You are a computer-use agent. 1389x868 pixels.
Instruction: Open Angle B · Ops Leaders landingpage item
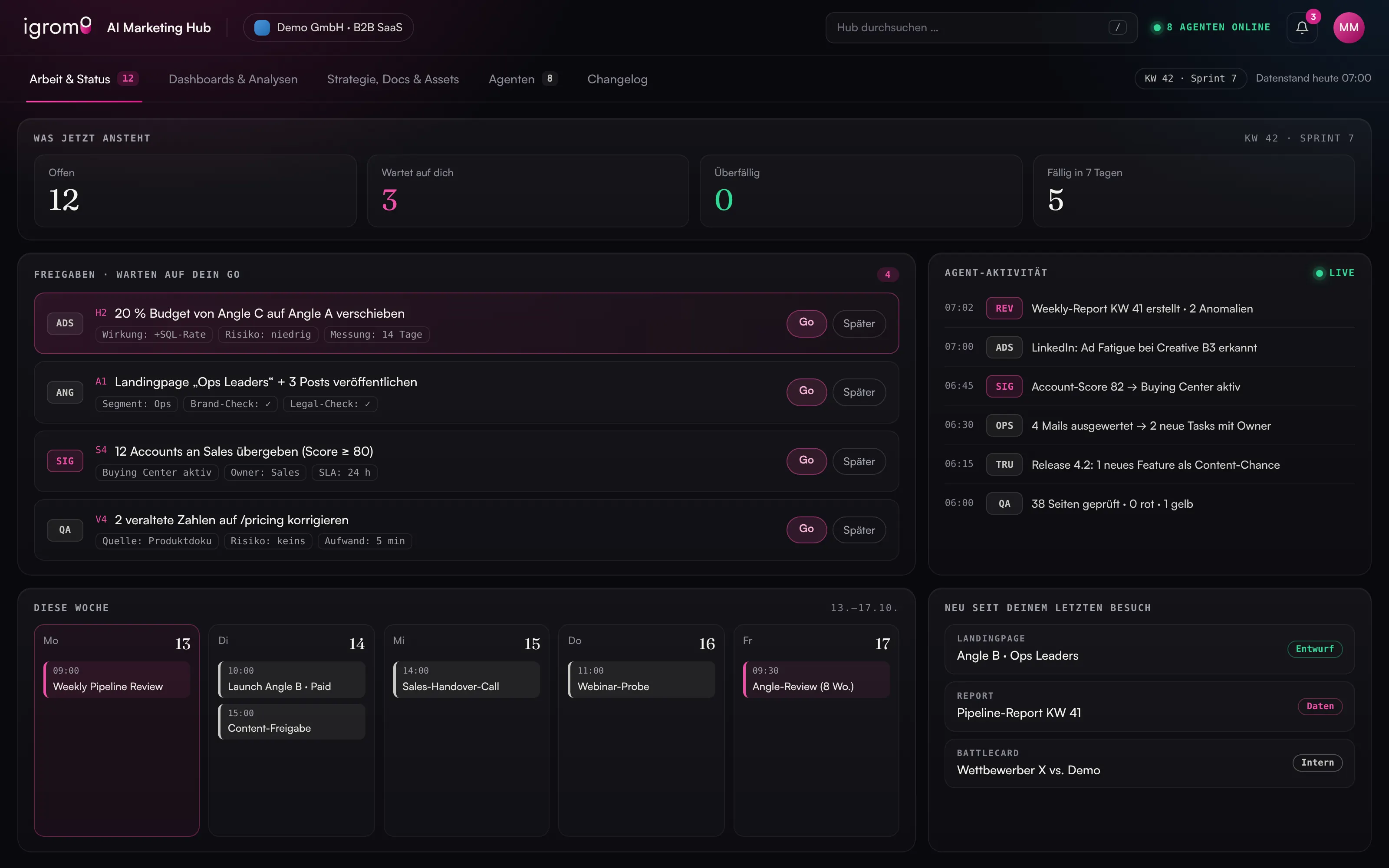(x=1149, y=649)
